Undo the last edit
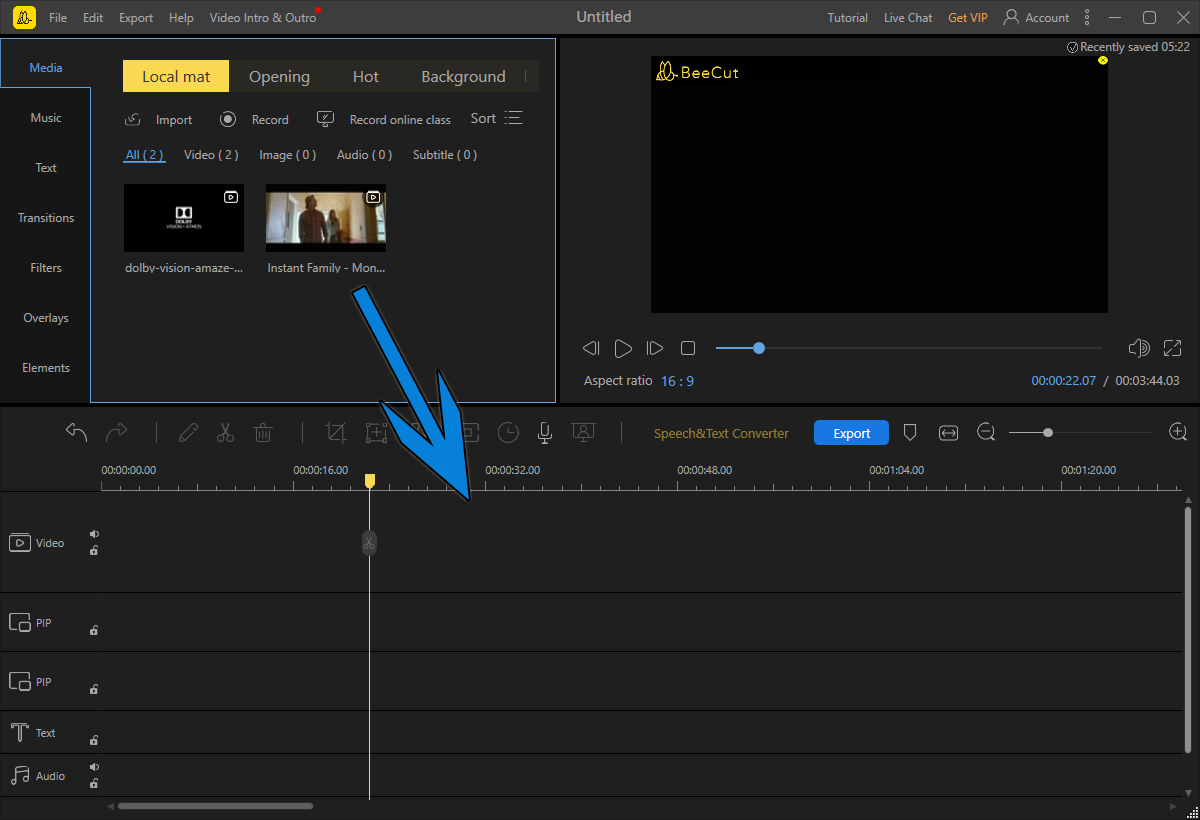This screenshot has height=820, width=1200. [x=76, y=432]
